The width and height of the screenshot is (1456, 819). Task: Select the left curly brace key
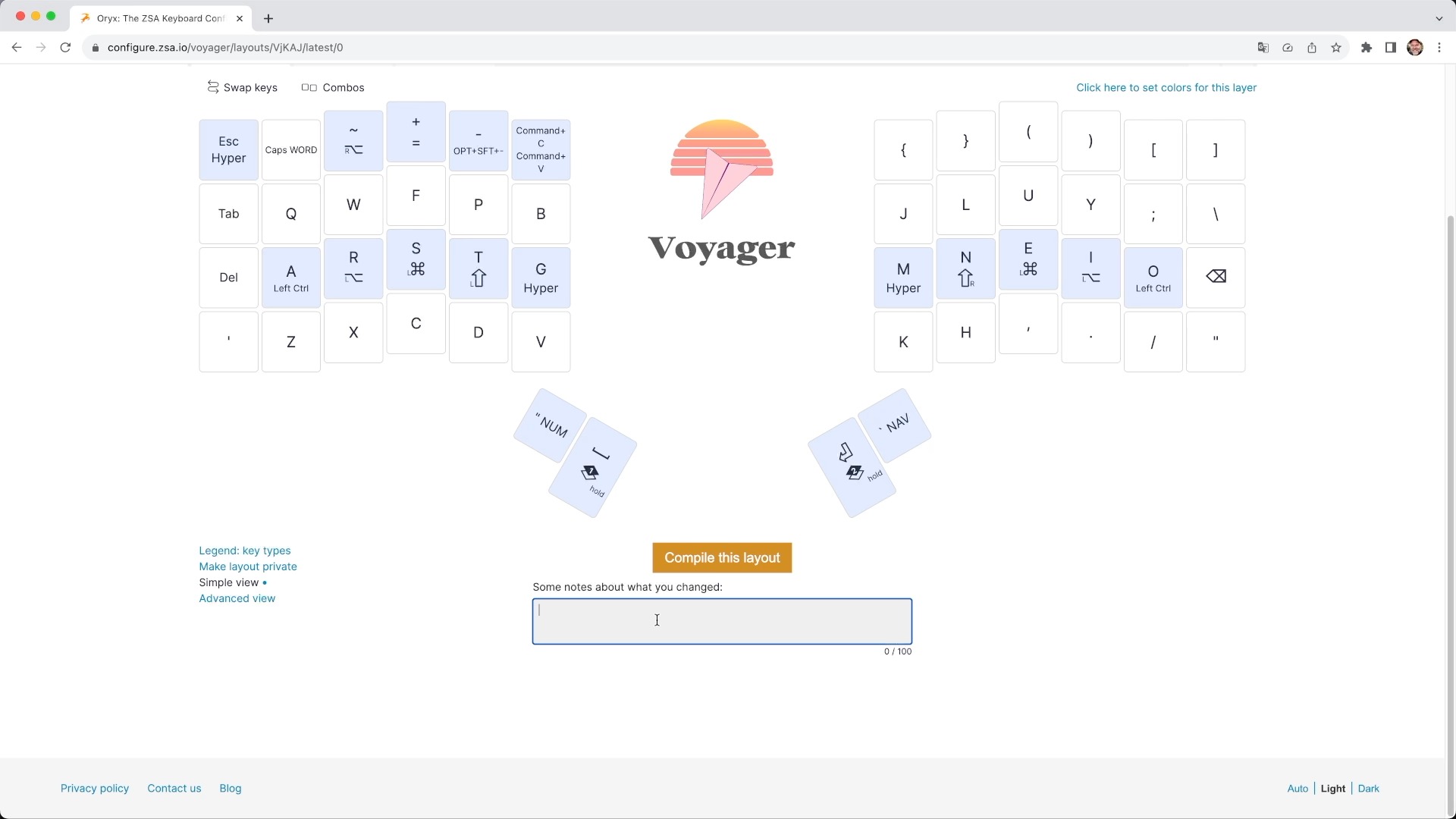(903, 149)
